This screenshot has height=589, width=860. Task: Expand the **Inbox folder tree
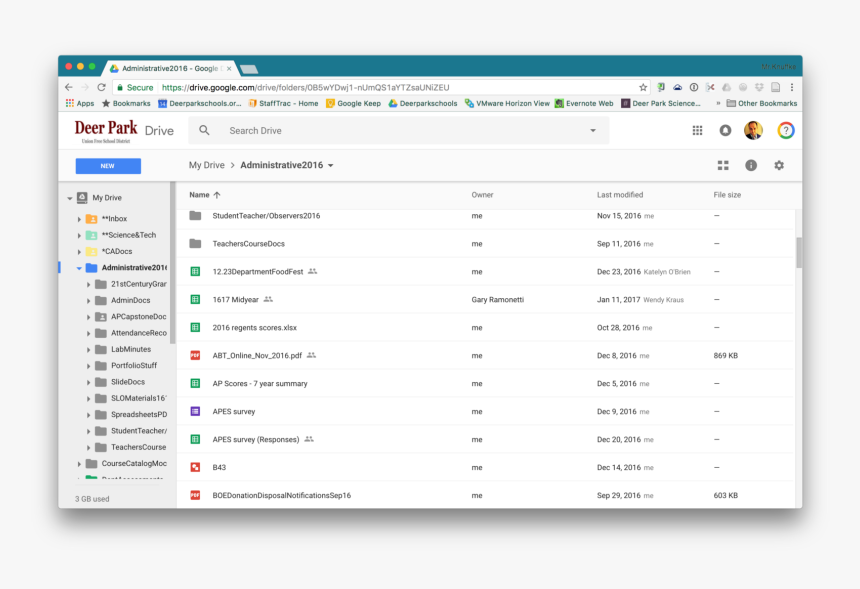(x=79, y=219)
